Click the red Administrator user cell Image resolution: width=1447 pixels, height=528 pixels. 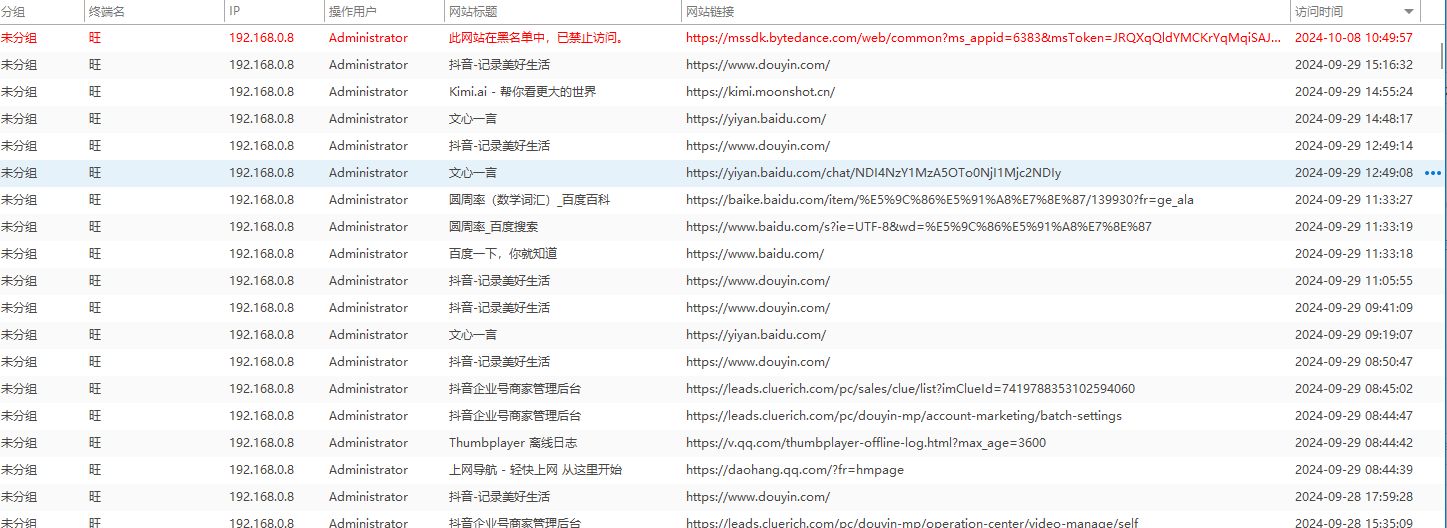(368, 38)
